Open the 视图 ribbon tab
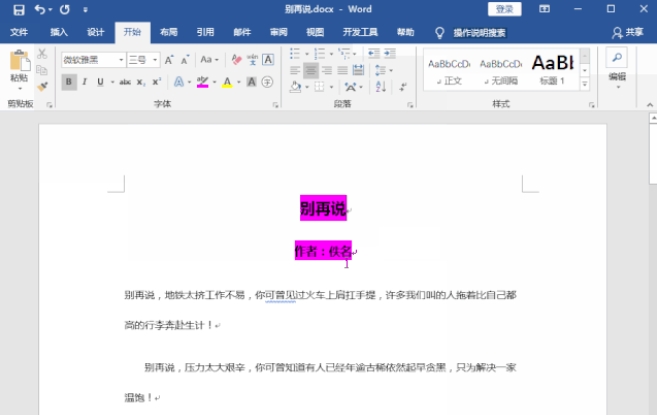 pyautogui.click(x=315, y=32)
